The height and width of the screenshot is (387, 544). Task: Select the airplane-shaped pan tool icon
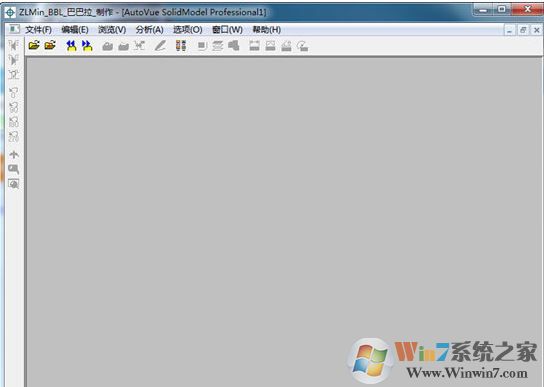click(14, 154)
